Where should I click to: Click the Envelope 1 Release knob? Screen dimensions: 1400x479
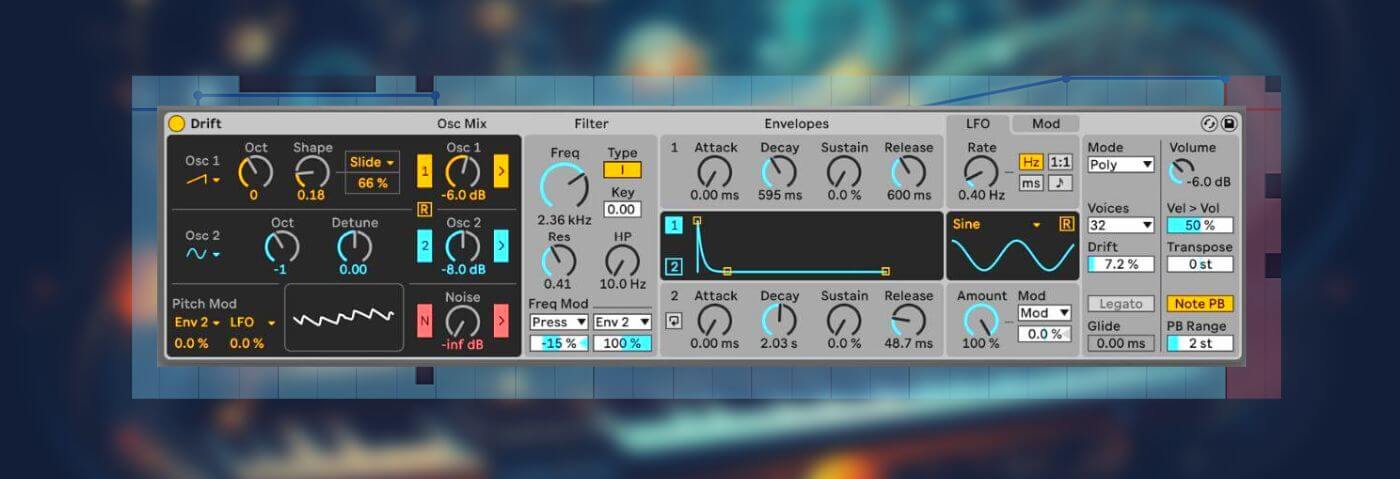tap(908, 172)
